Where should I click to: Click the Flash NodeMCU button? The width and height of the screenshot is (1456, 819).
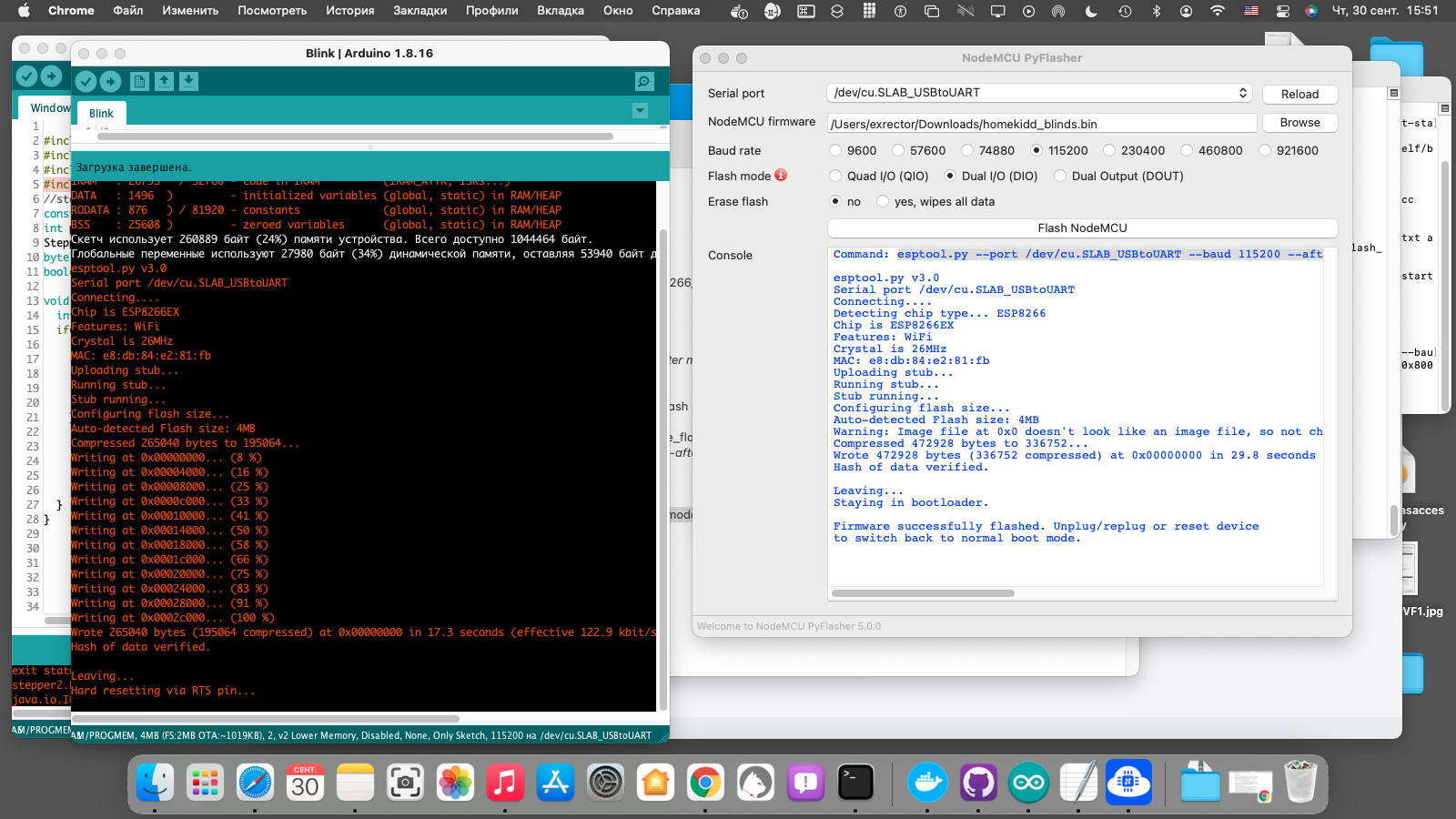1082,227
